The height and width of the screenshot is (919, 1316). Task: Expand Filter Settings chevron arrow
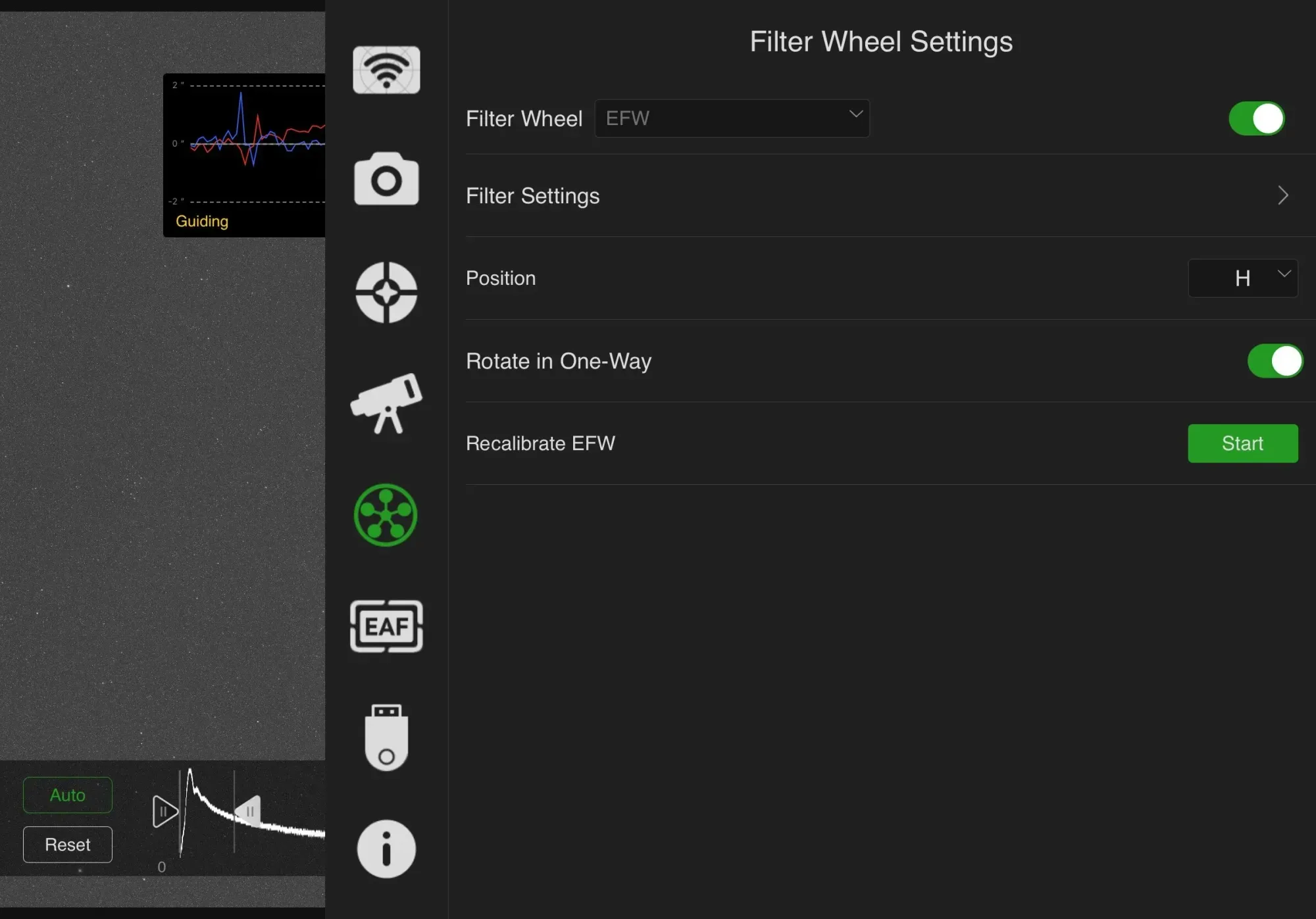tap(1282, 195)
